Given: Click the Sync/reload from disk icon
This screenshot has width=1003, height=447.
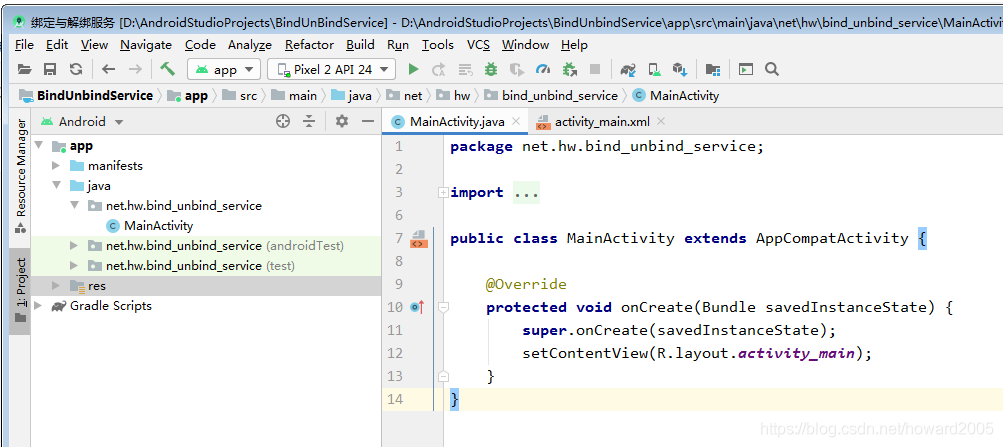Looking at the screenshot, I should coord(75,69).
